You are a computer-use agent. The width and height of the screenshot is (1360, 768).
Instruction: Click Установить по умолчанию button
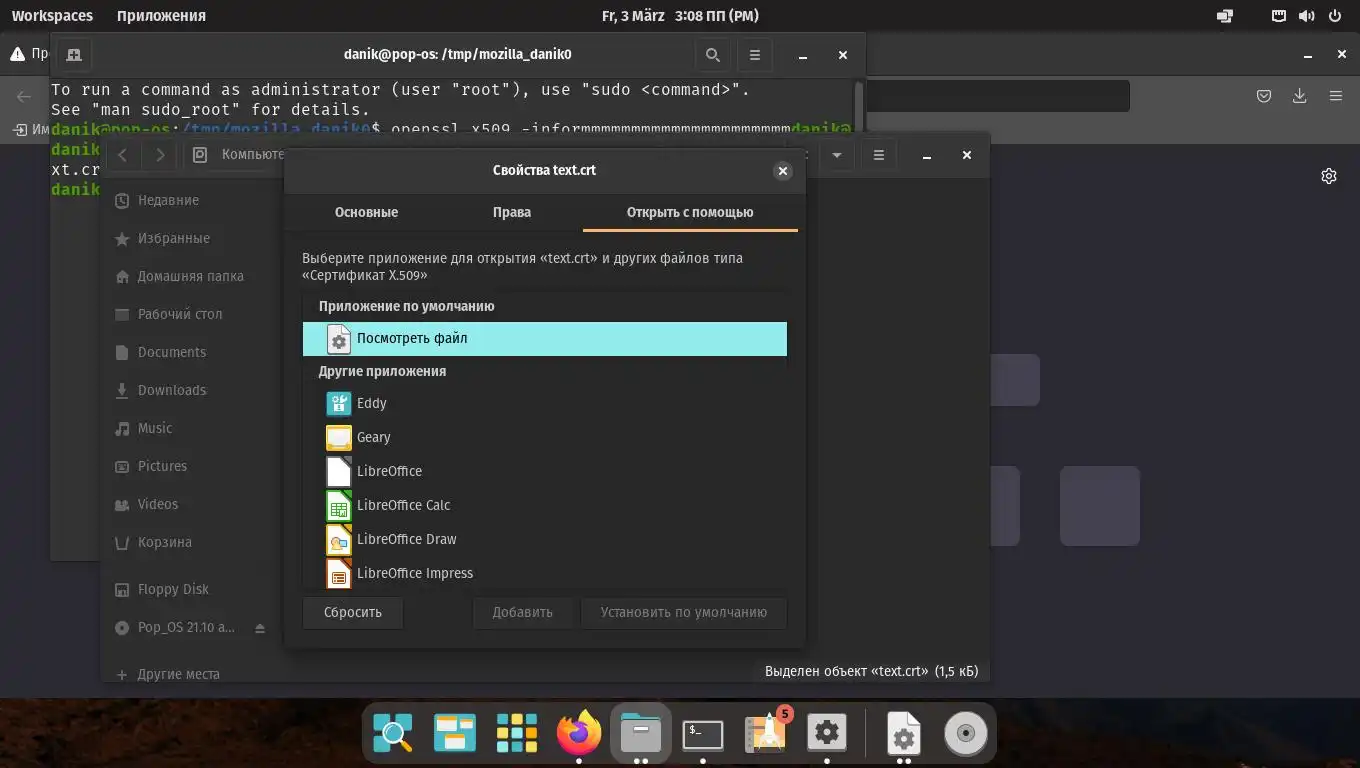[x=684, y=612]
